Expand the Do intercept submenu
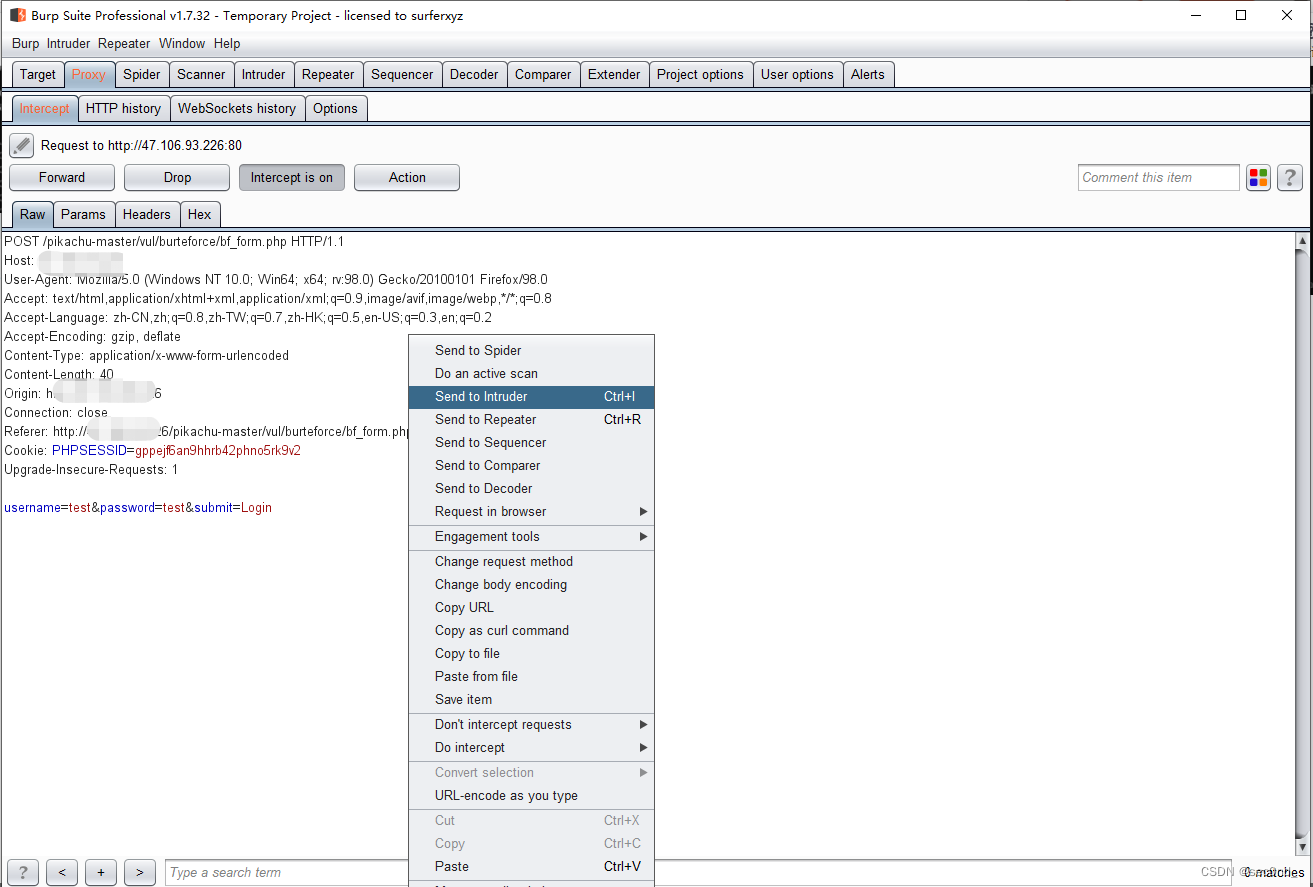 pyautogui.click(x=531, y=747)
